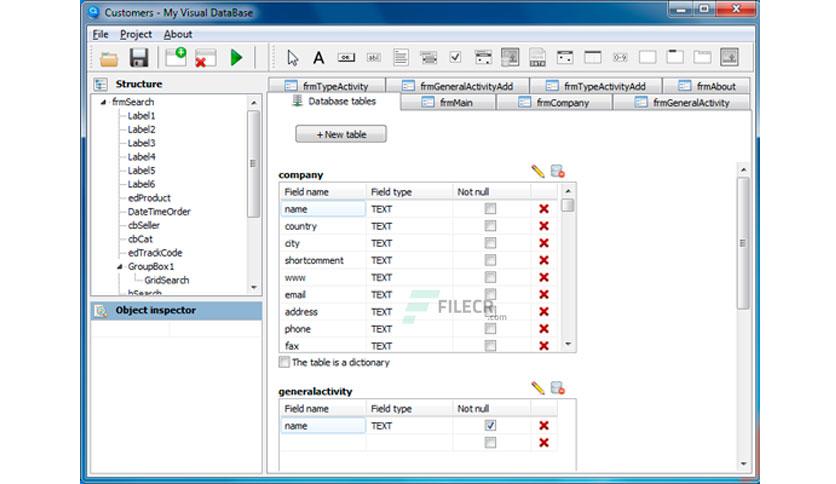This screenshot has width=836, height=484.
Task: Select DateTimeOrder in the Structure tree
Action: click(x=159, y=212)
